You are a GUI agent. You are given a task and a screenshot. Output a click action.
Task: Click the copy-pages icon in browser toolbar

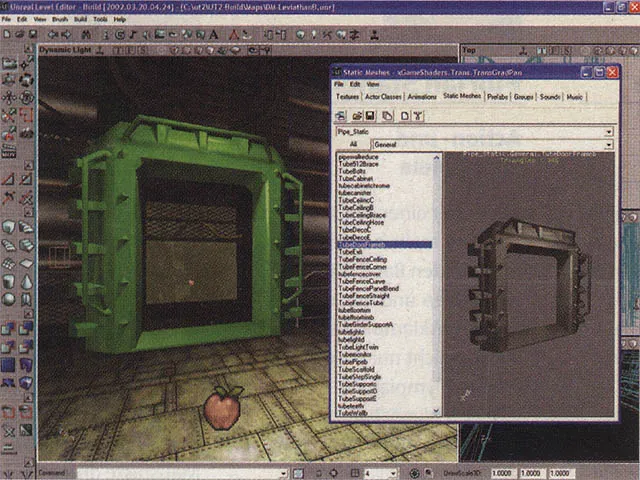(387, 116)
